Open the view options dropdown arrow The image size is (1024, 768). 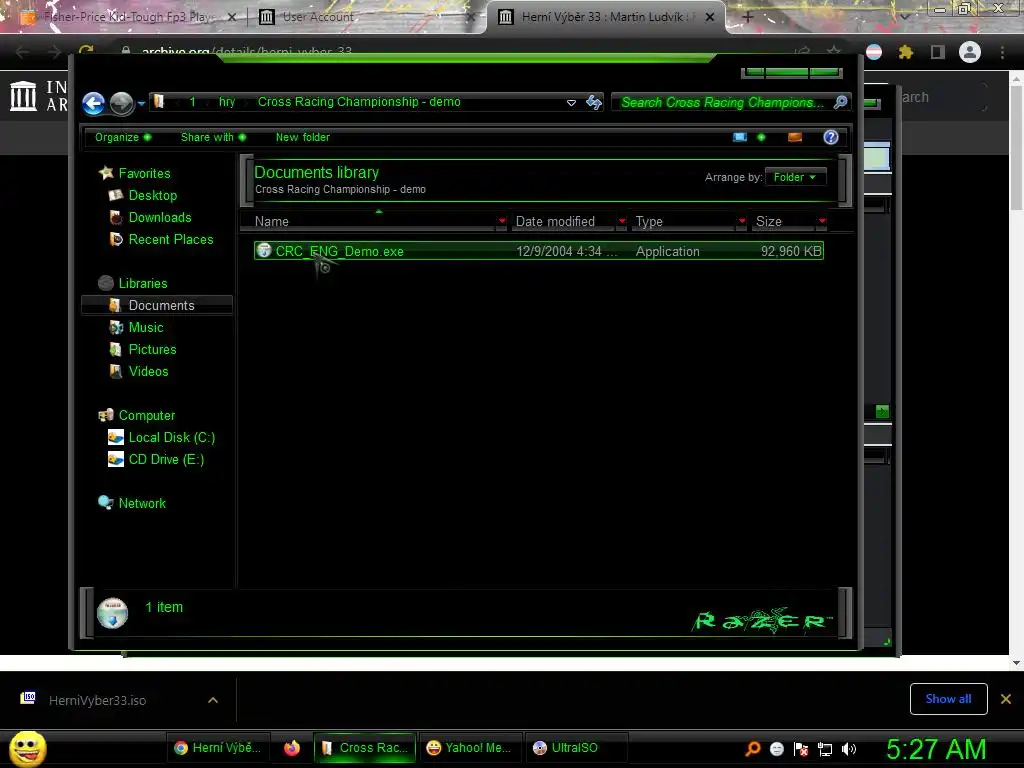point(761,137)
